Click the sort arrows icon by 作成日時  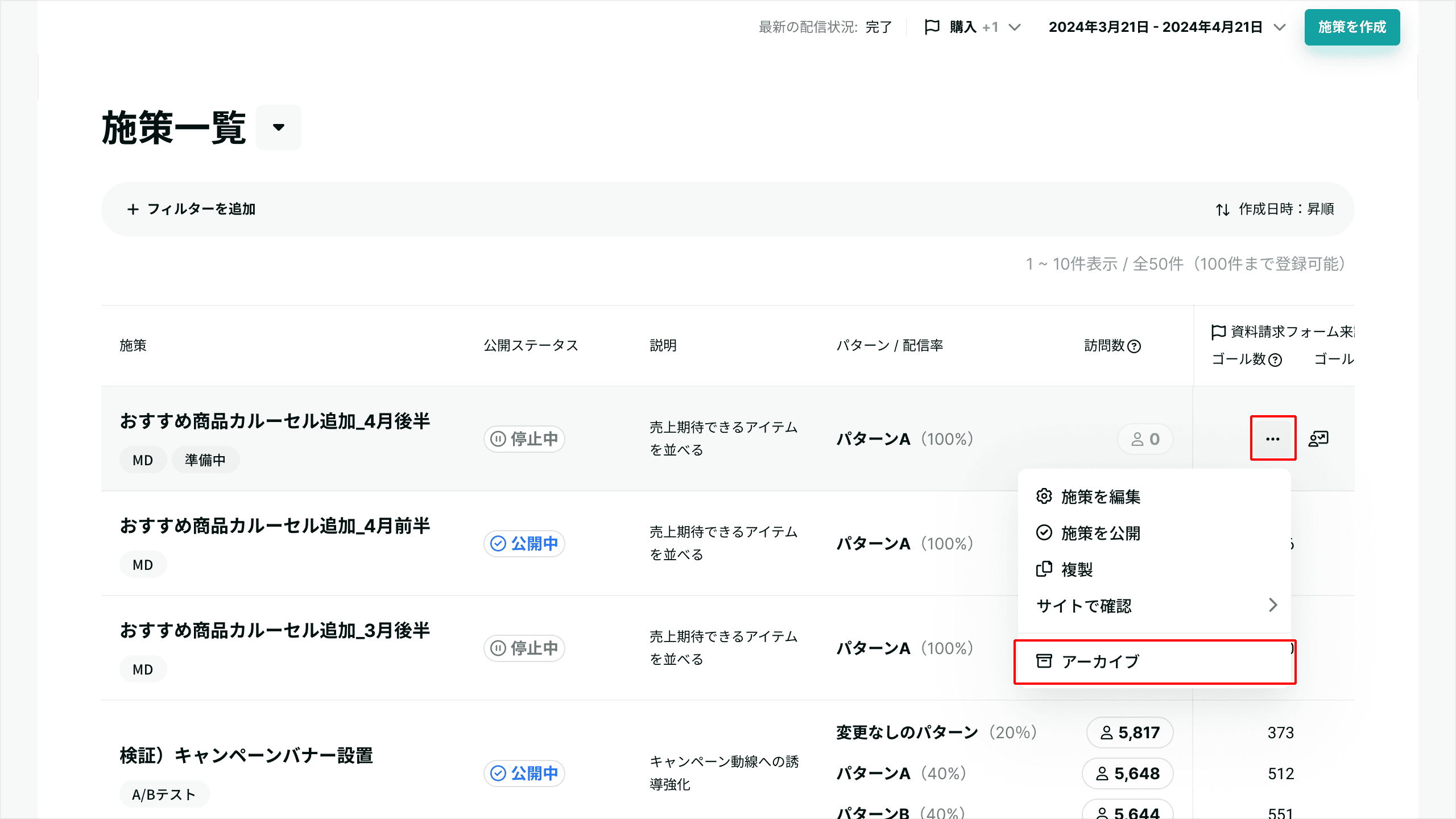tap(1223, 209)
